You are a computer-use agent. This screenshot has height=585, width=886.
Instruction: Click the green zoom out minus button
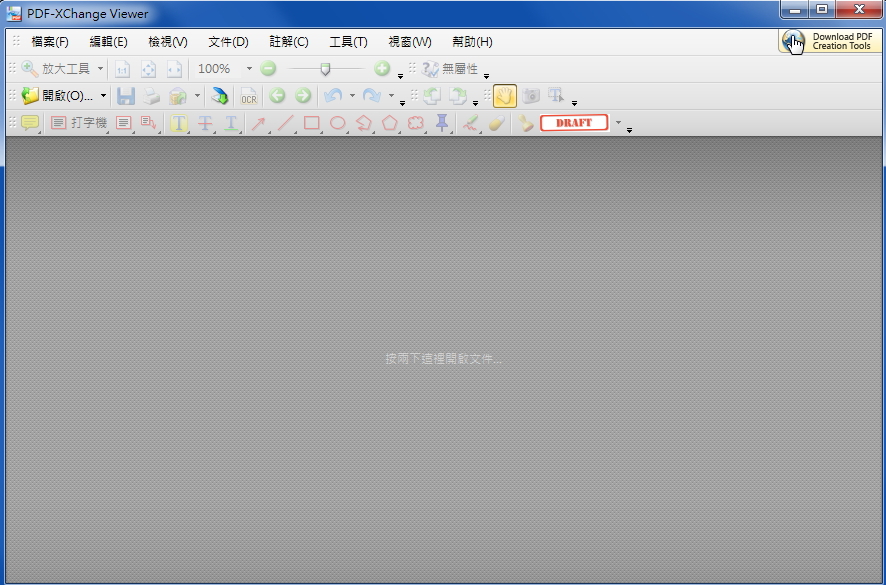(268, 69)
